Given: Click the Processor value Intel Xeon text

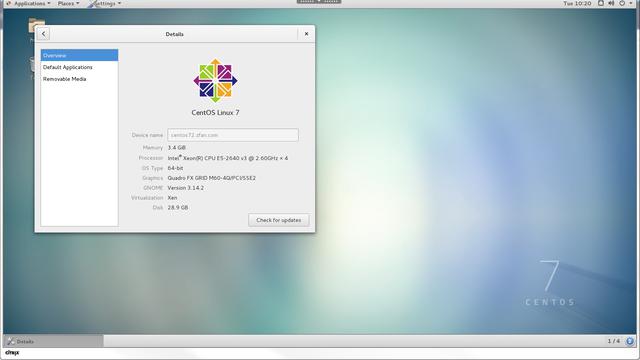Looking at the screenshot, I should click(x=228, y=158).
